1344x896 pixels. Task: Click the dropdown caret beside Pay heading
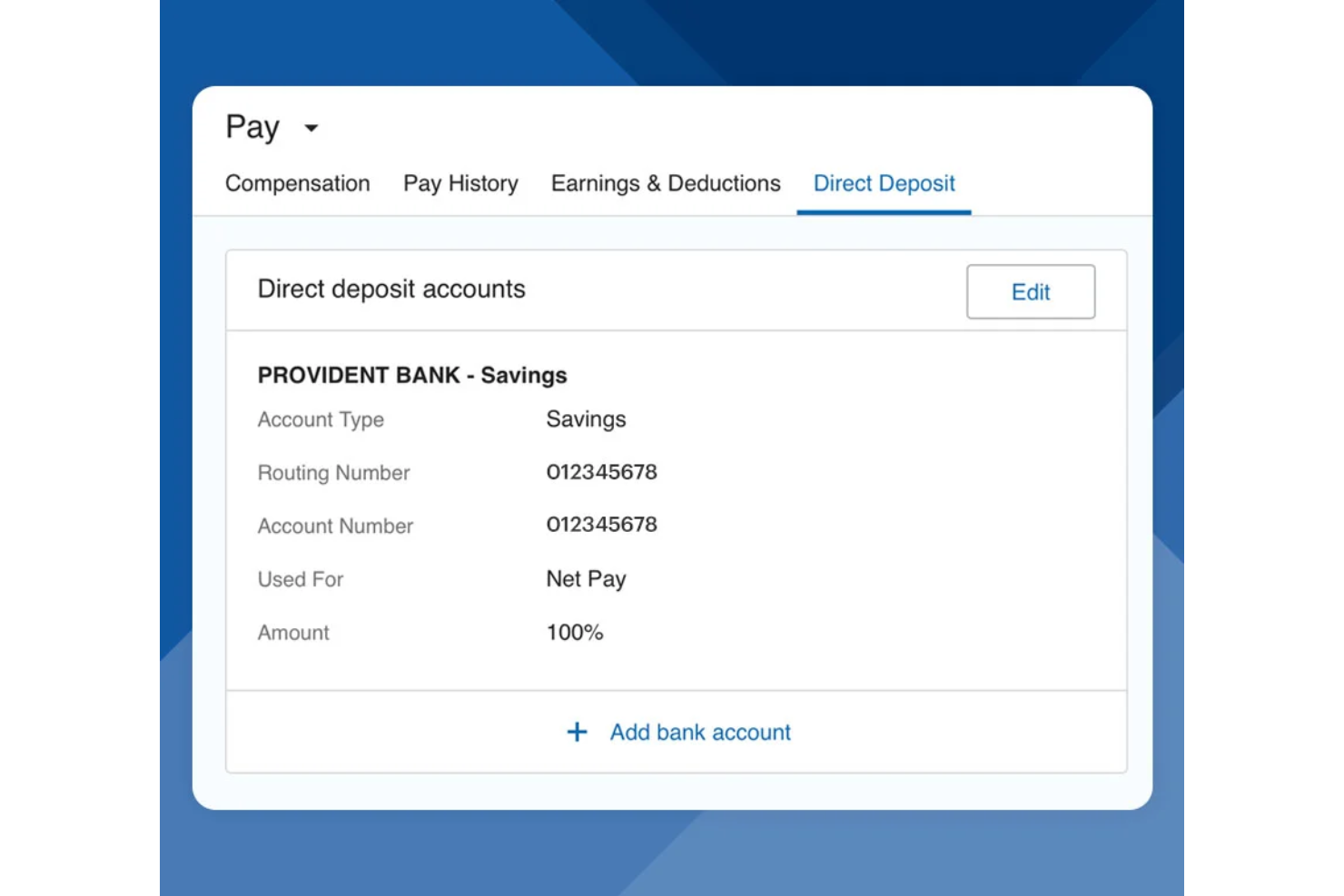311,129
